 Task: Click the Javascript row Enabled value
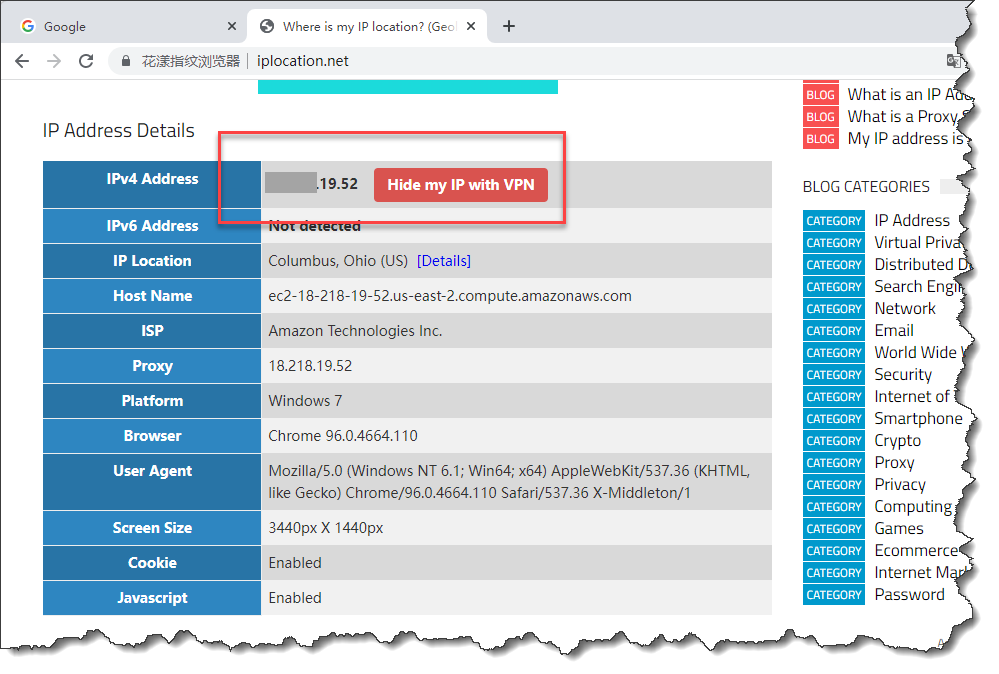[x=295, y=598]
